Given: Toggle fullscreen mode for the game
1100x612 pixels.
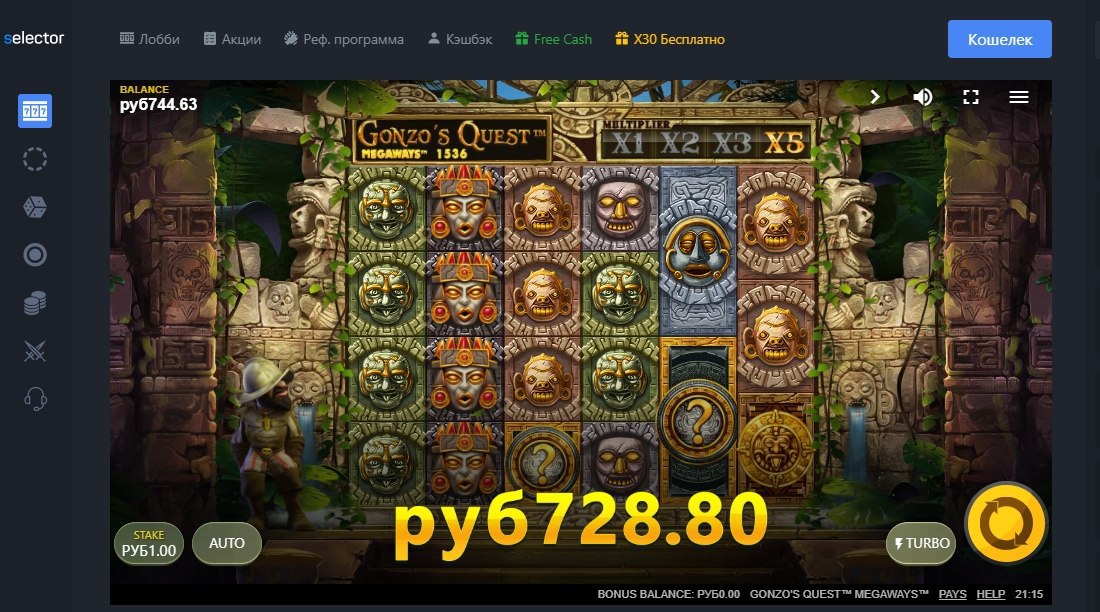Looking at the screenshot, I should coord(971,97).
